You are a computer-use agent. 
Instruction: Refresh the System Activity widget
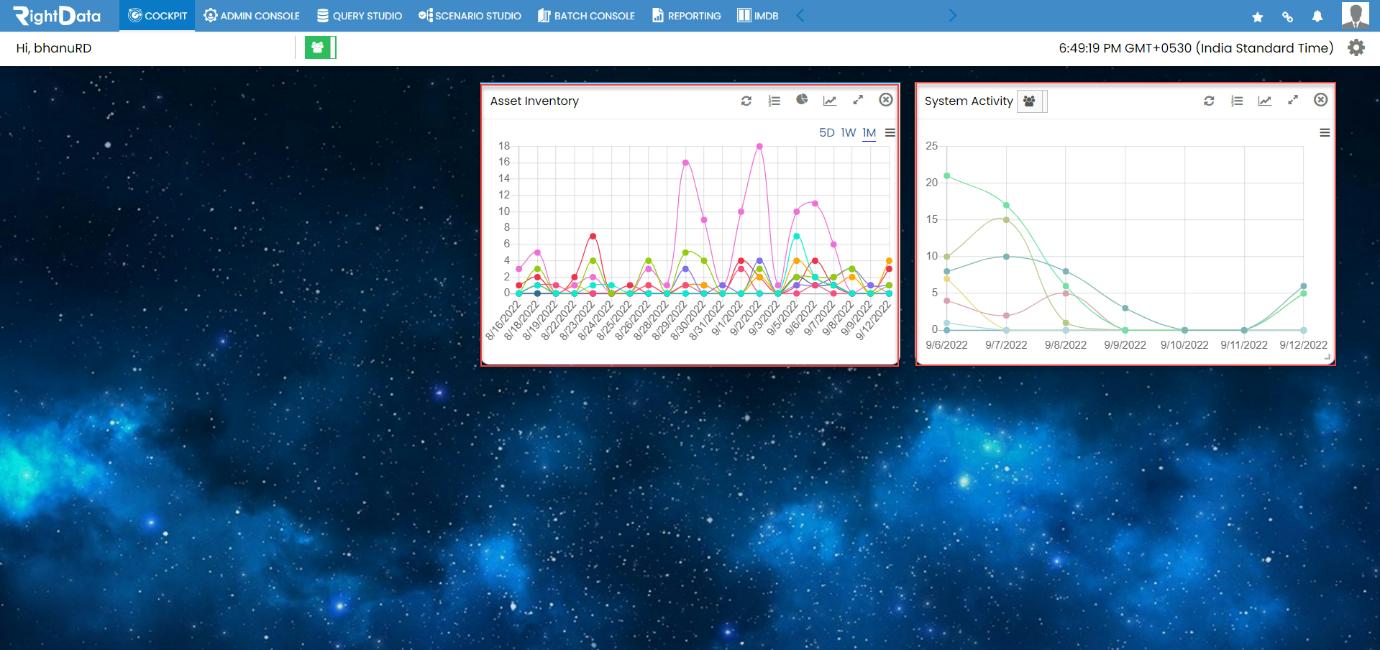point(1209,101)
